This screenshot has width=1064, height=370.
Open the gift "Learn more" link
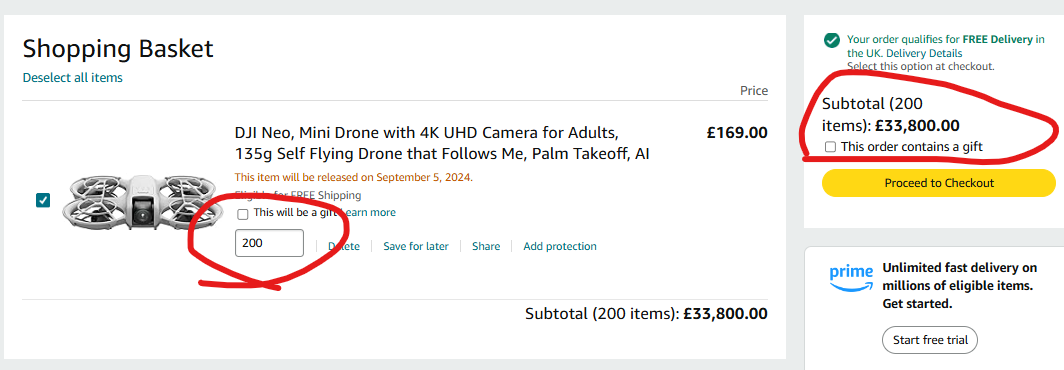tap(368, 212)
